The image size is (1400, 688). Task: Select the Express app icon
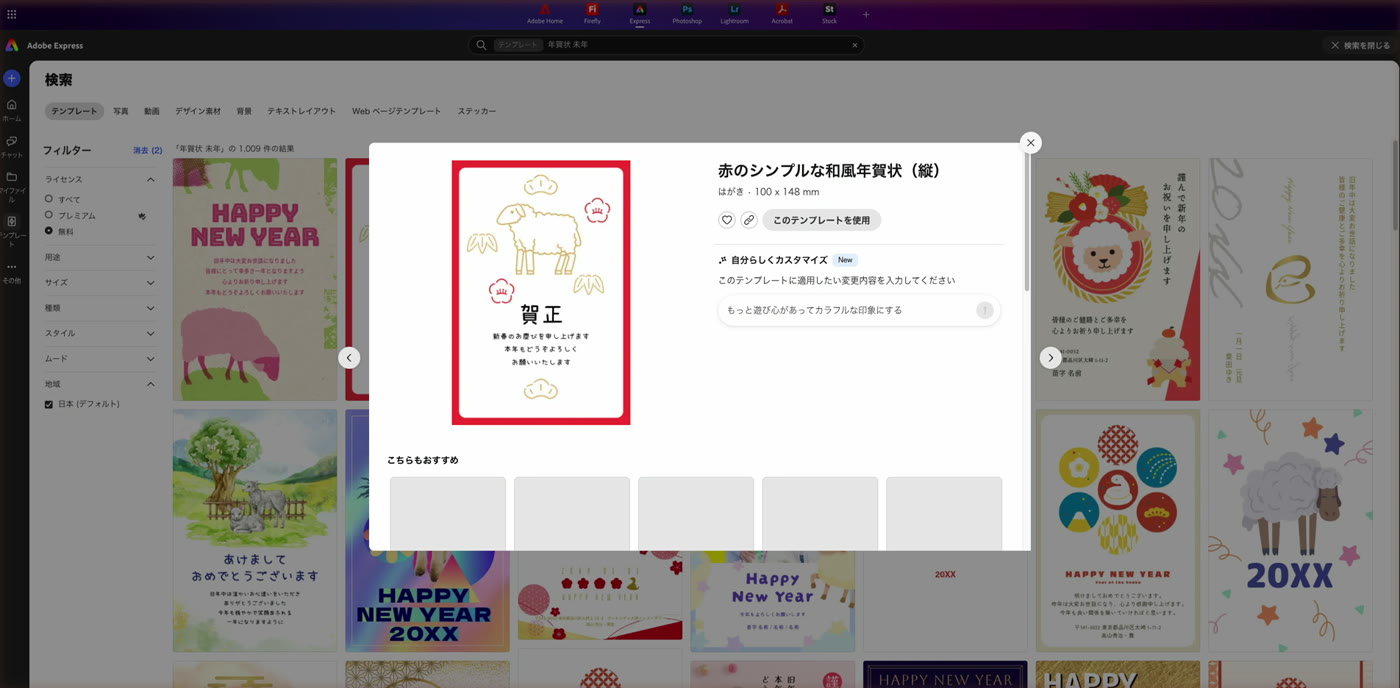(640, 14)
